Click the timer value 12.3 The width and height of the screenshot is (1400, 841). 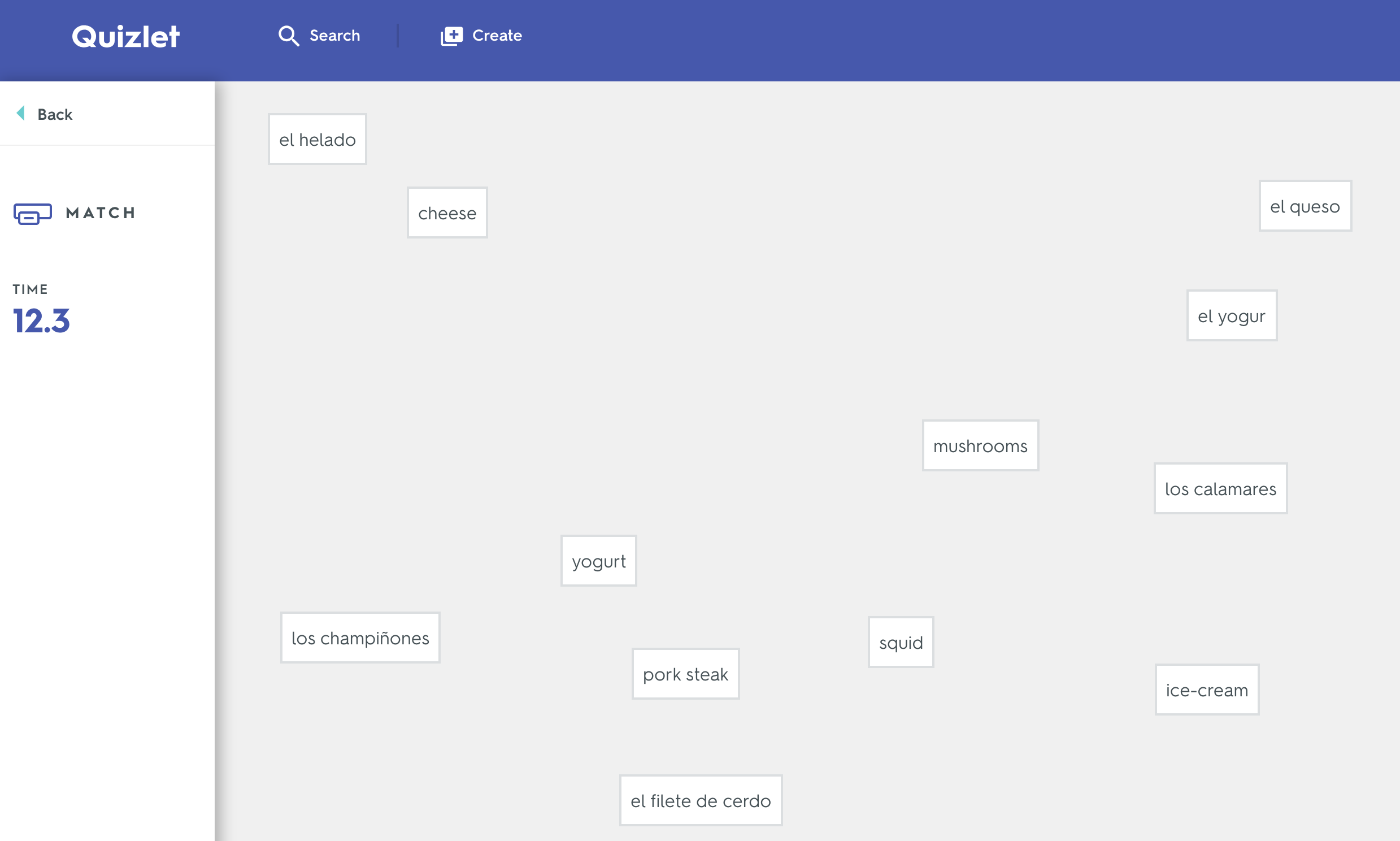(41, 321)
